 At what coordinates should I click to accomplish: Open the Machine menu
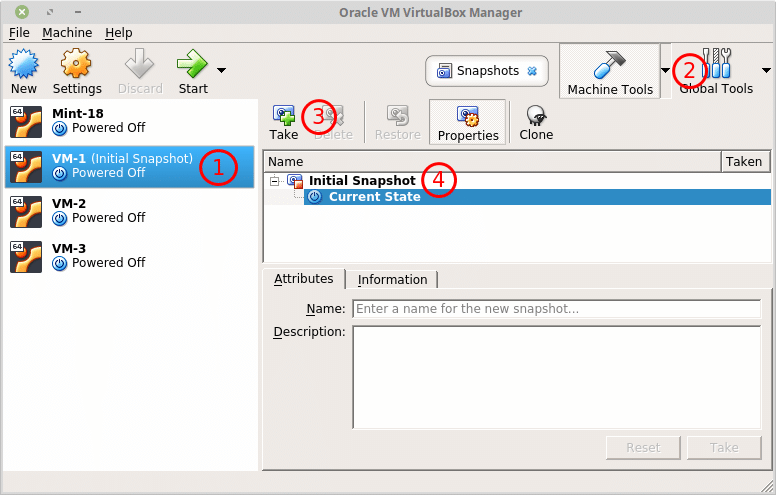point(67,33)
